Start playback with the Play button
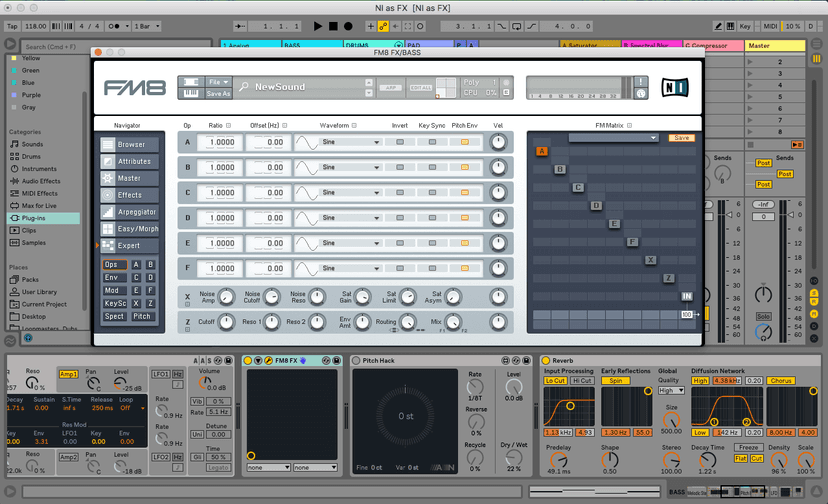This screenshot has height=504, width=828. pos(317,26)
